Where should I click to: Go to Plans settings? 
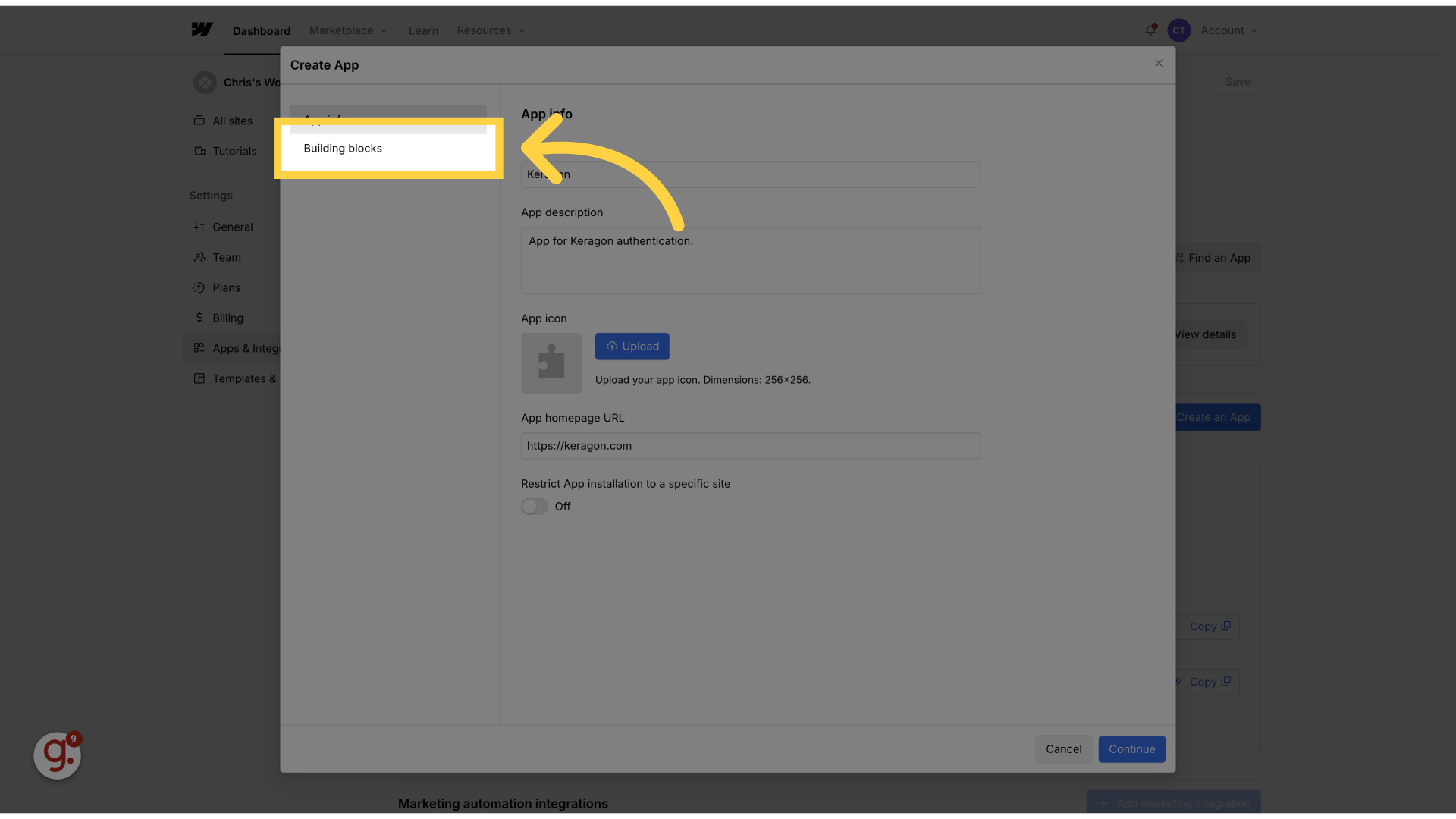click(x=226, y=287)
